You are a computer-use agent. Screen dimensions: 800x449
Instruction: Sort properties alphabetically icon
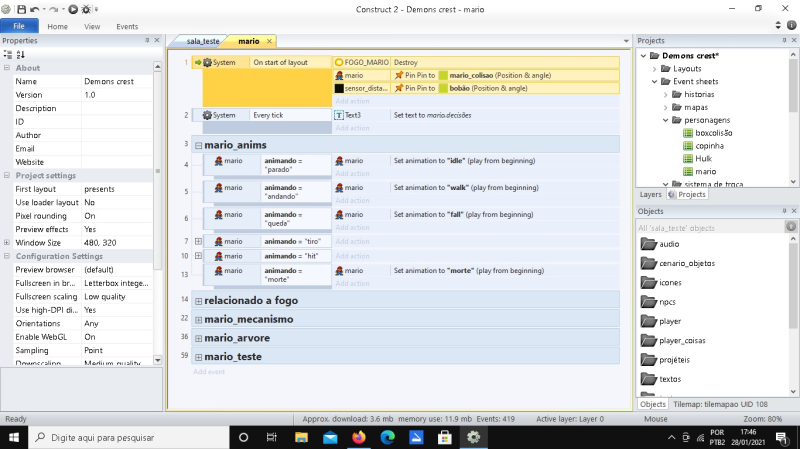(20, 55)
